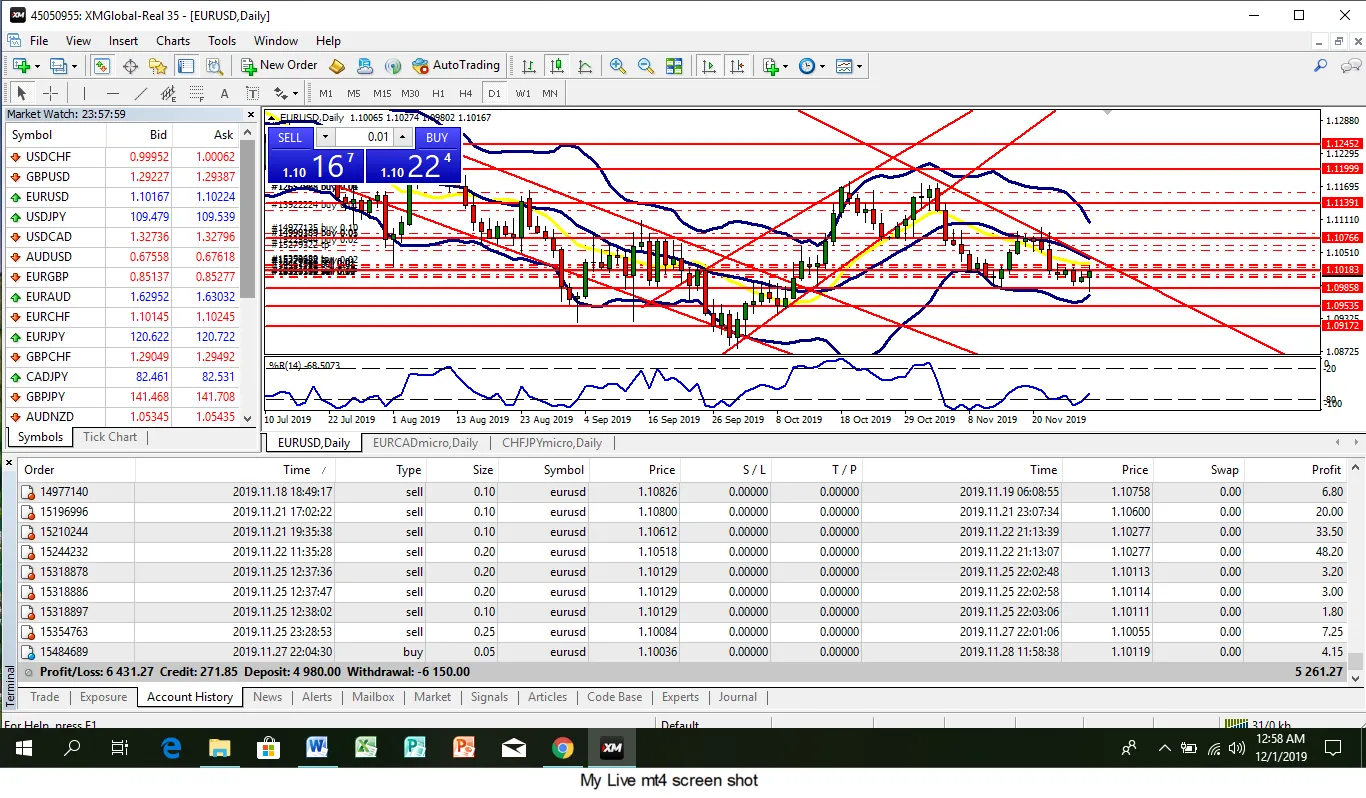Image resolution: width=1366 pixels, height=798 pixels.
Task: Toggle the Navigator star-folder icon
Action: (x=158, y=66)
